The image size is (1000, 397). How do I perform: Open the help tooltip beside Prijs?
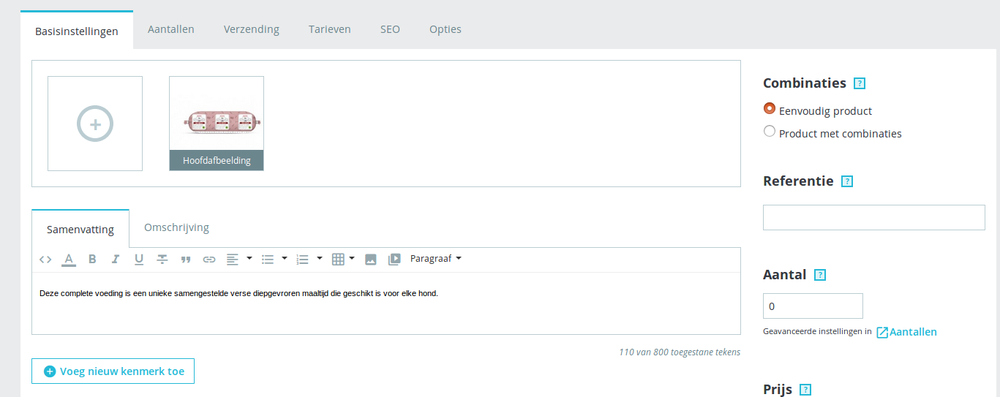click(x=805, y=389)
